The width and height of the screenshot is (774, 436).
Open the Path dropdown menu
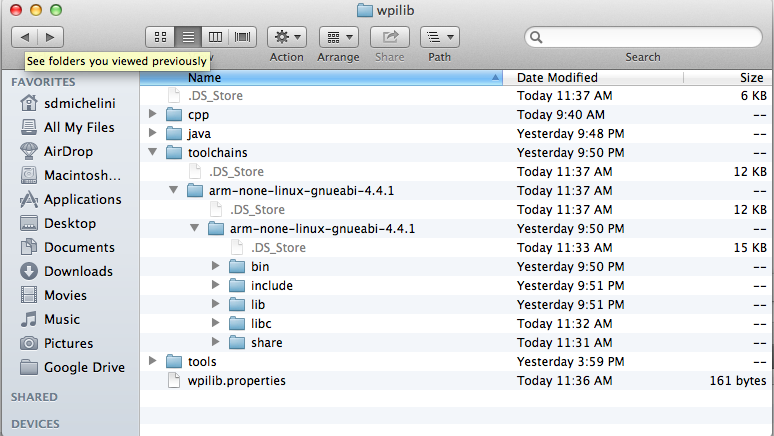(x=440, y=37)
